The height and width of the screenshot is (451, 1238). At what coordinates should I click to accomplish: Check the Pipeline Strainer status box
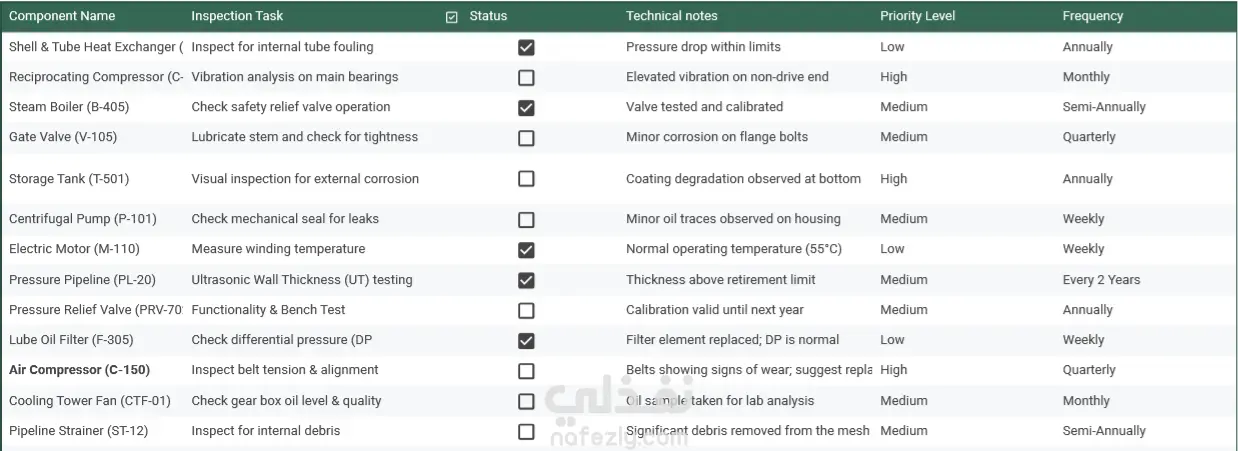coord(526,432)
